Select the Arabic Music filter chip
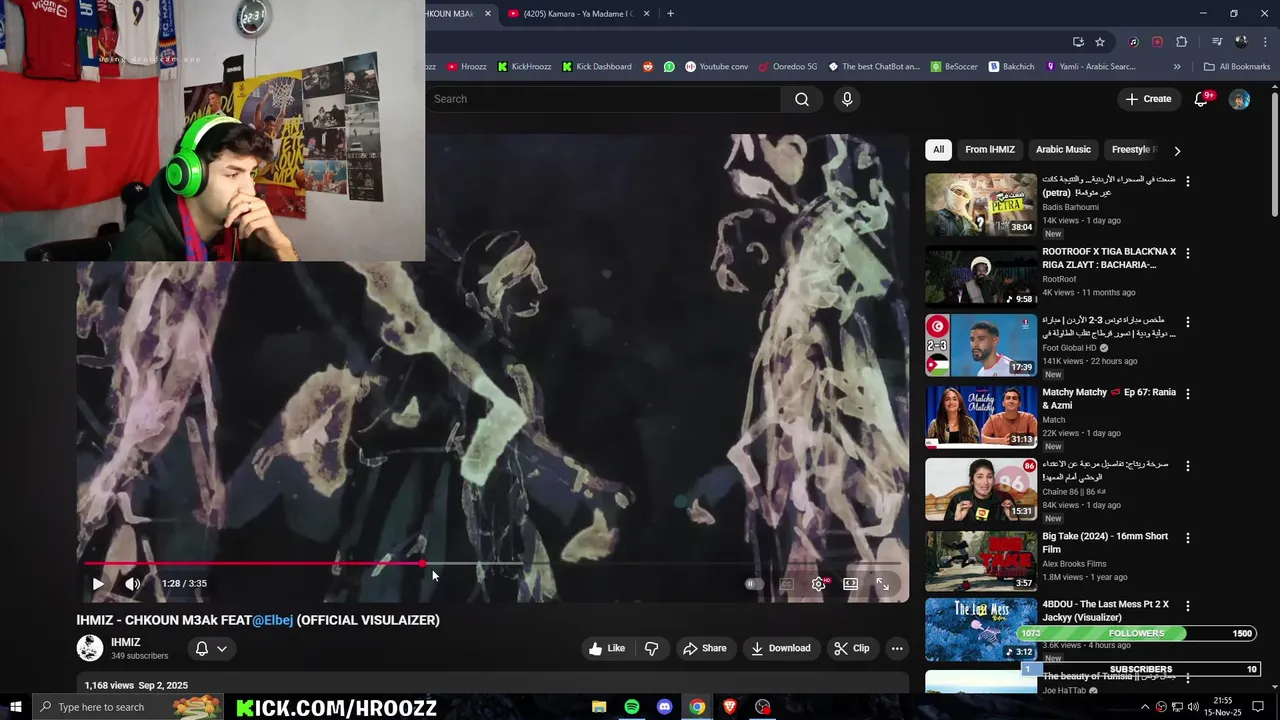 point(1063,150)
